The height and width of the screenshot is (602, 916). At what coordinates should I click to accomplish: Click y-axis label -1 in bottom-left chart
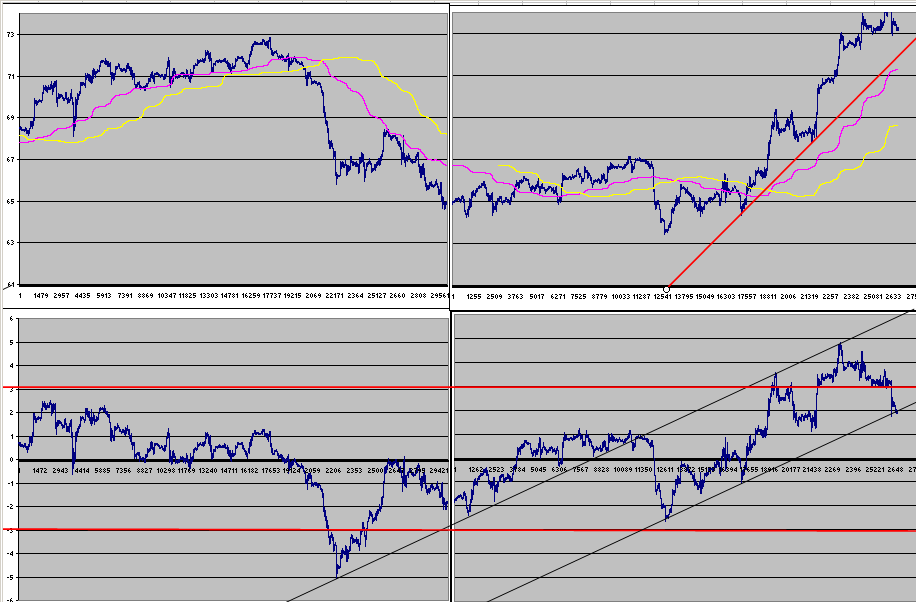[x=9, y=483]
